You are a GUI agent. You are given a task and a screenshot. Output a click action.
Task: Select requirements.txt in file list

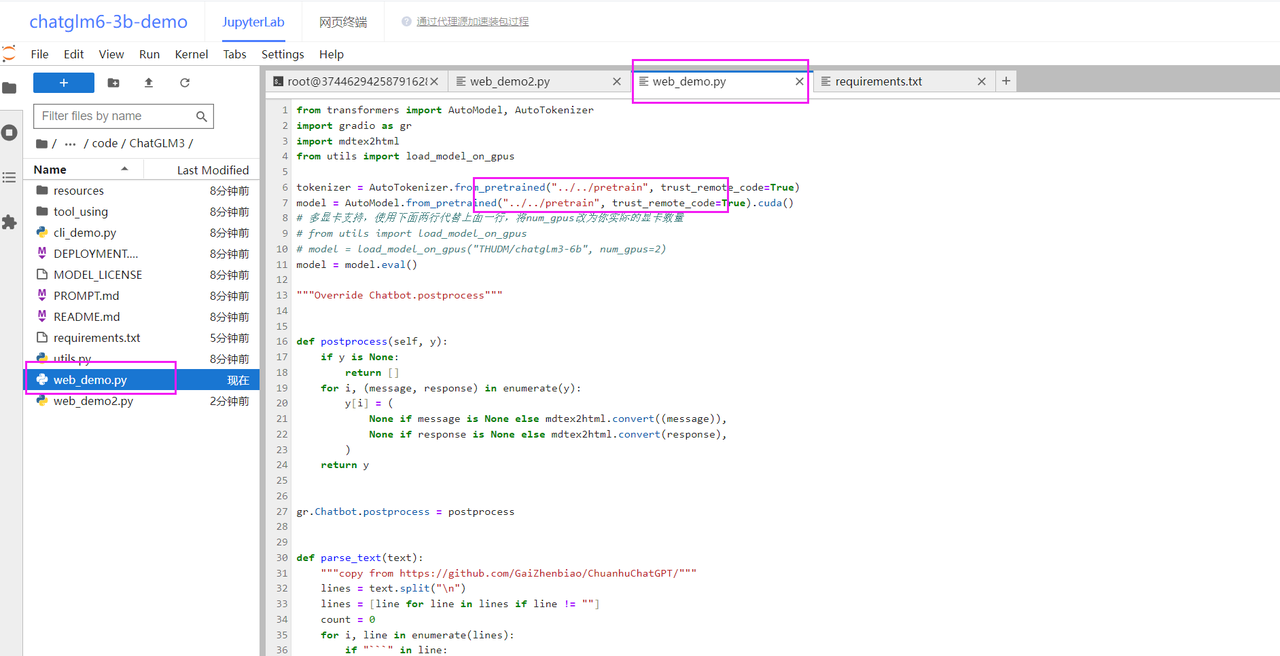(141, 338)
